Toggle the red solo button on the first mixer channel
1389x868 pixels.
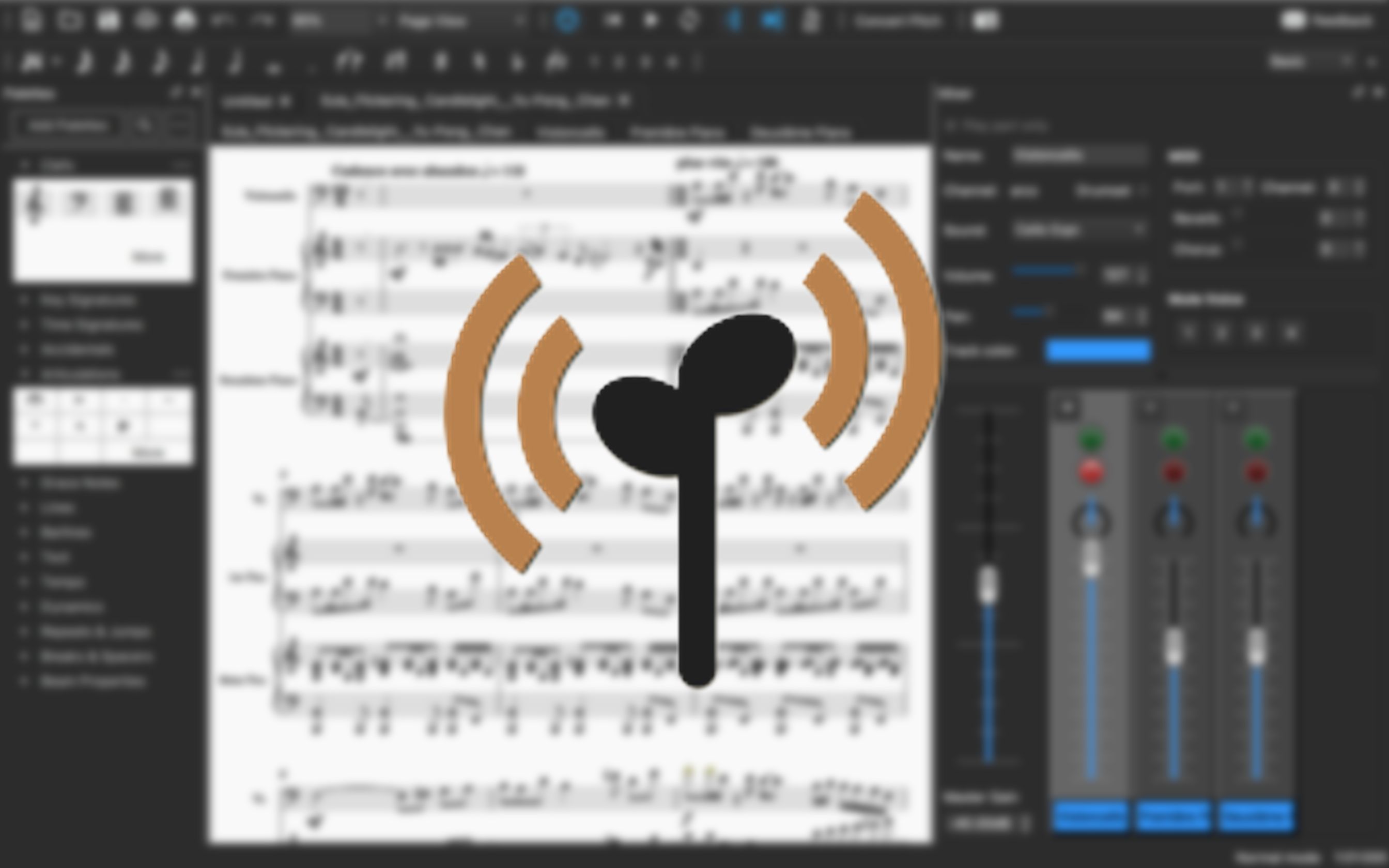click(x=1090, y=472)
